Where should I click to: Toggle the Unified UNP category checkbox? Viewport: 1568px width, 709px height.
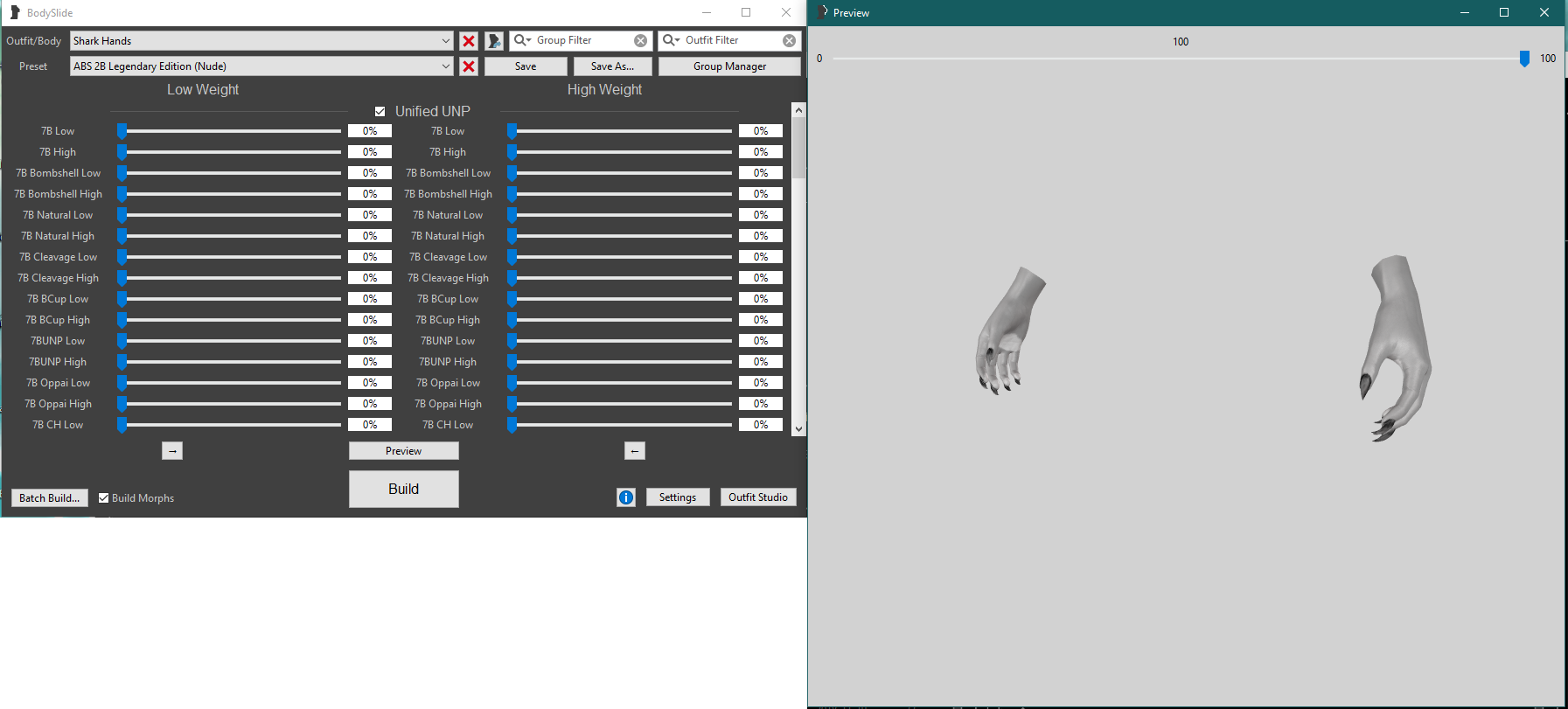point(380,111)
